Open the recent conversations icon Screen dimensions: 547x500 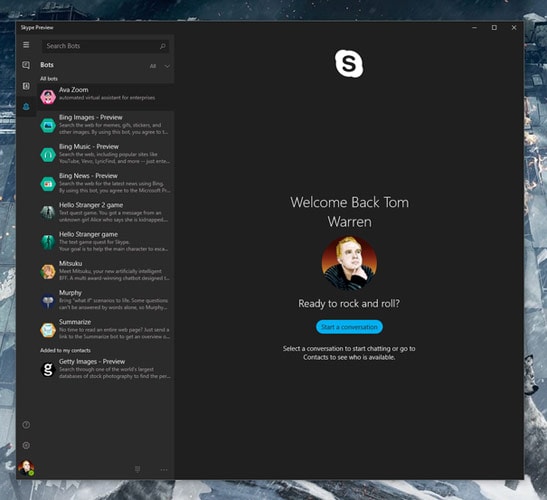(26, 65)
